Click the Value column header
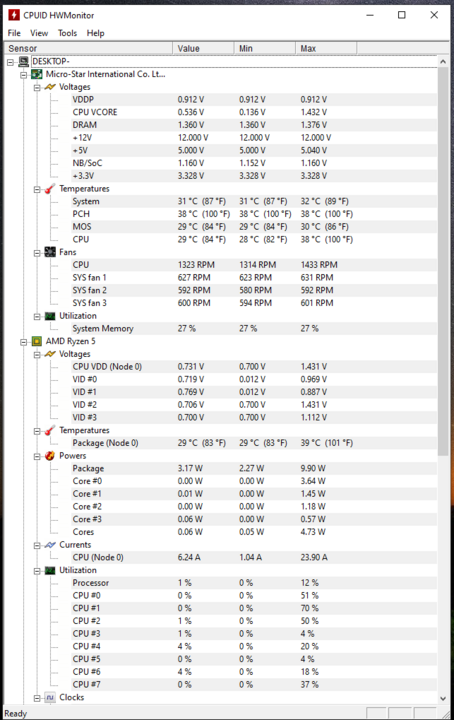 pyautogui.click(x=203, y=48)
